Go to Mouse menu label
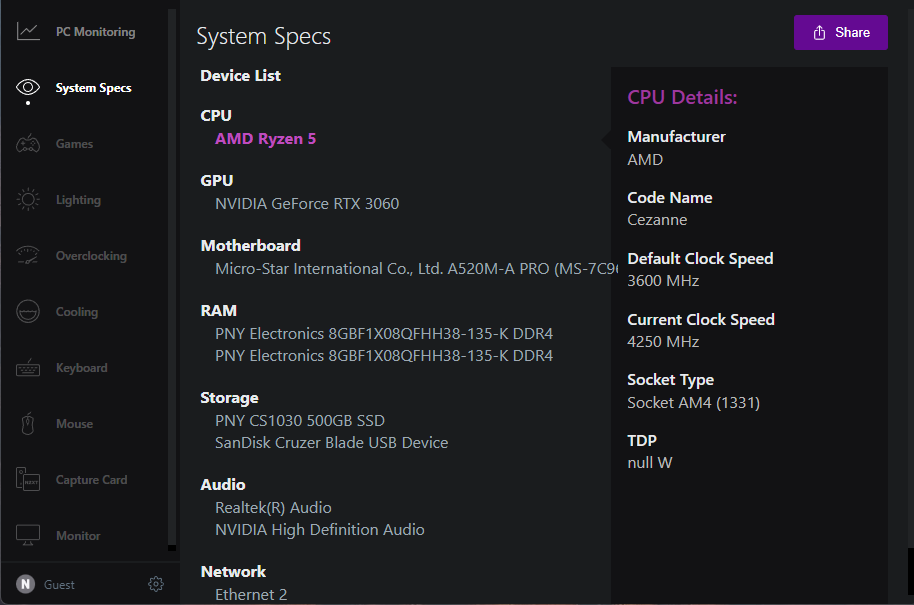914x605 pixels. (74, 424)
